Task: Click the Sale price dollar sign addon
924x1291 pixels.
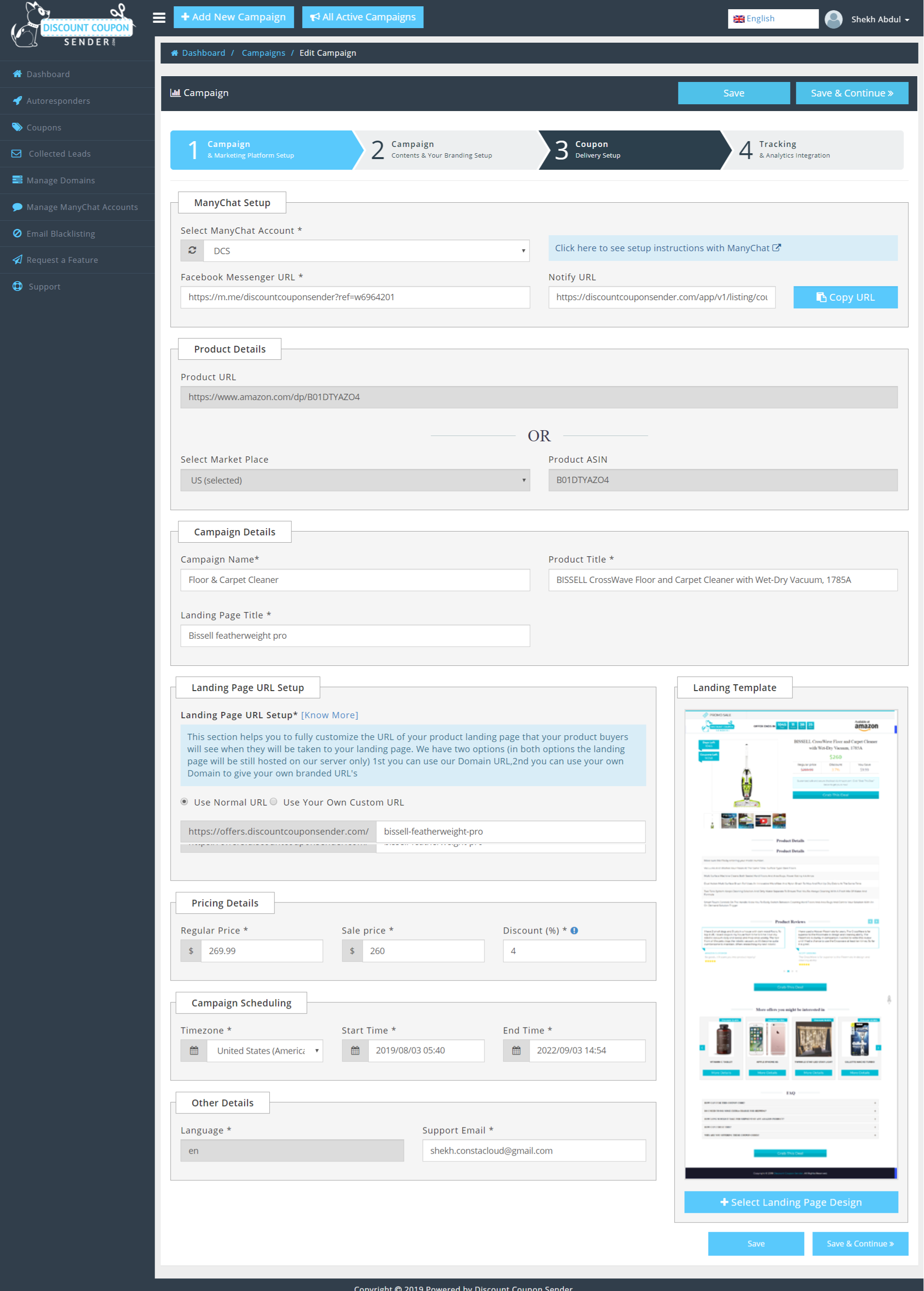Action: tap(352, 951)
